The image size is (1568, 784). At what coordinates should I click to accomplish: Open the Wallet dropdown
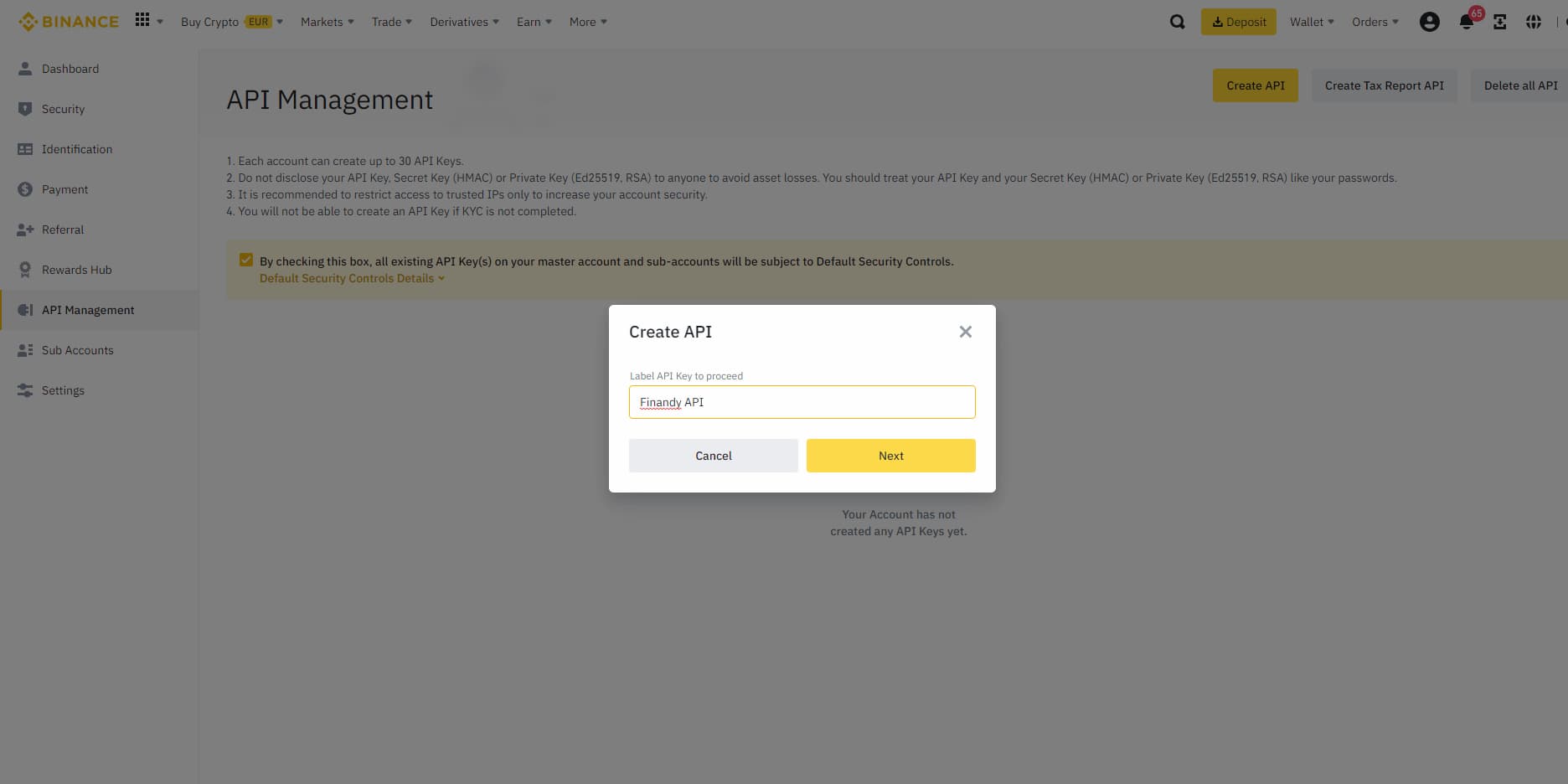[x=1312, y=22]
